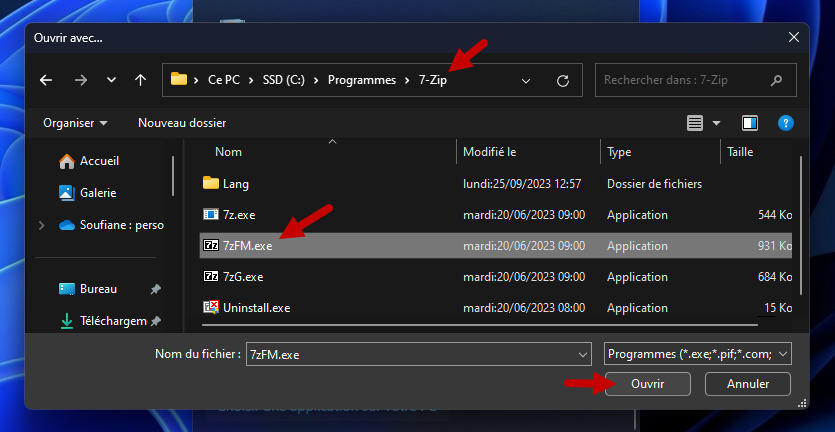Select the 7z.exe file
The image size is (835, 432).
coord(496,215)
